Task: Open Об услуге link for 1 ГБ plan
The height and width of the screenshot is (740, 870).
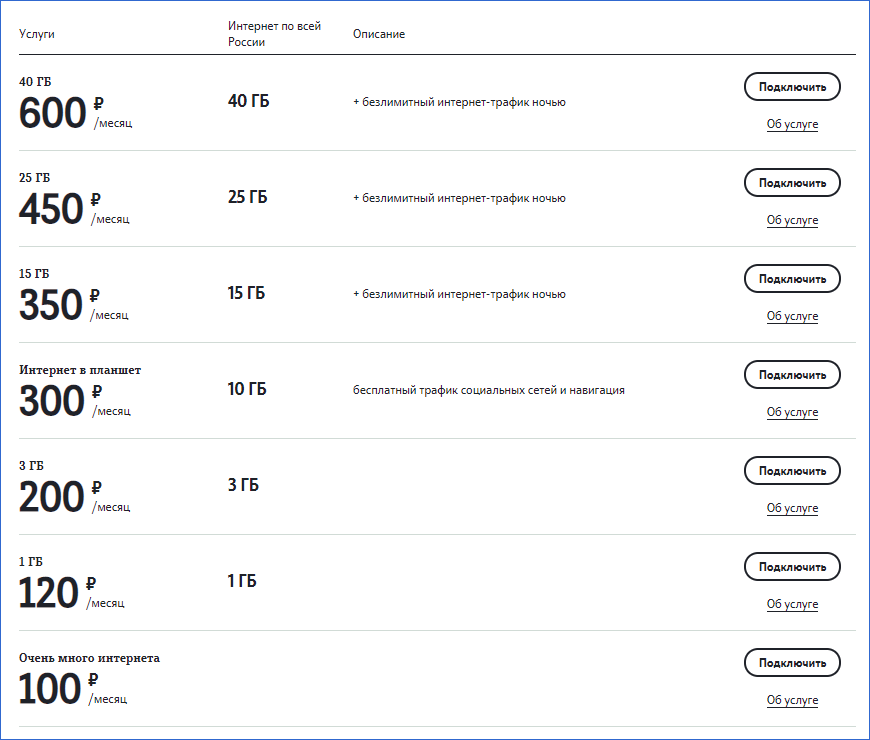Action: pos(792,604)
